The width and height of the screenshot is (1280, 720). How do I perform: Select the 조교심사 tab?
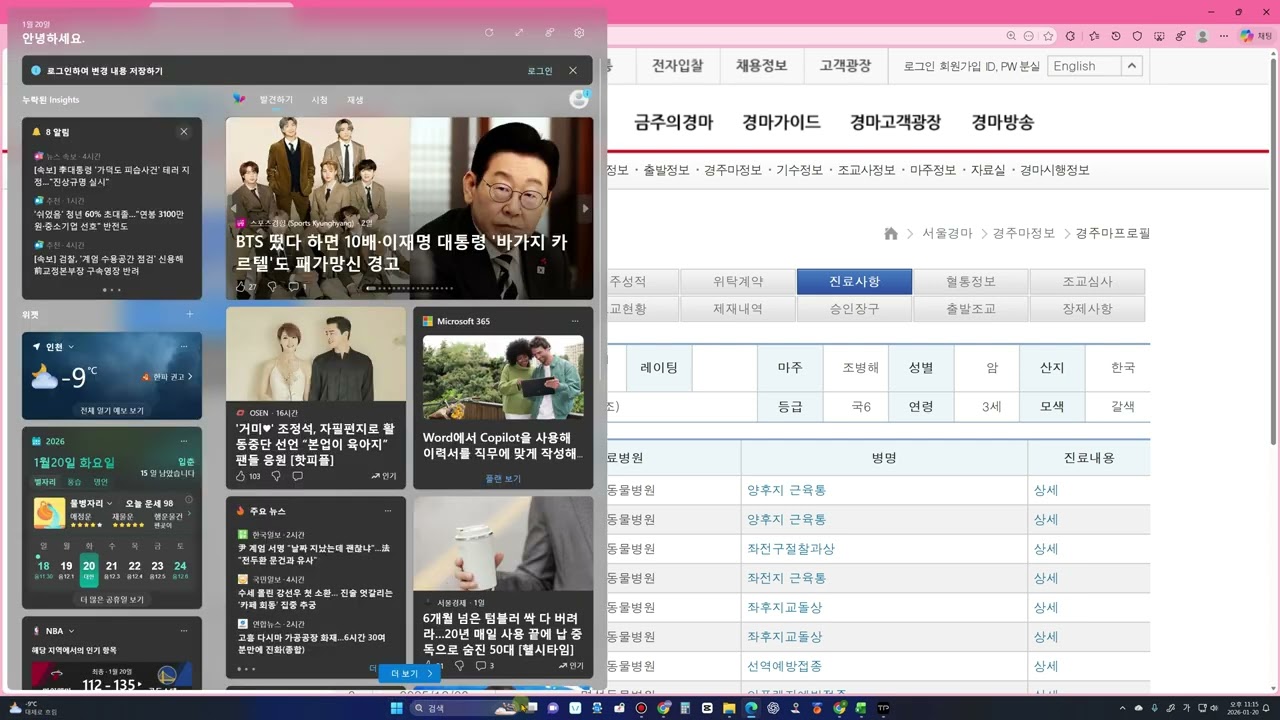(1087, 282)
